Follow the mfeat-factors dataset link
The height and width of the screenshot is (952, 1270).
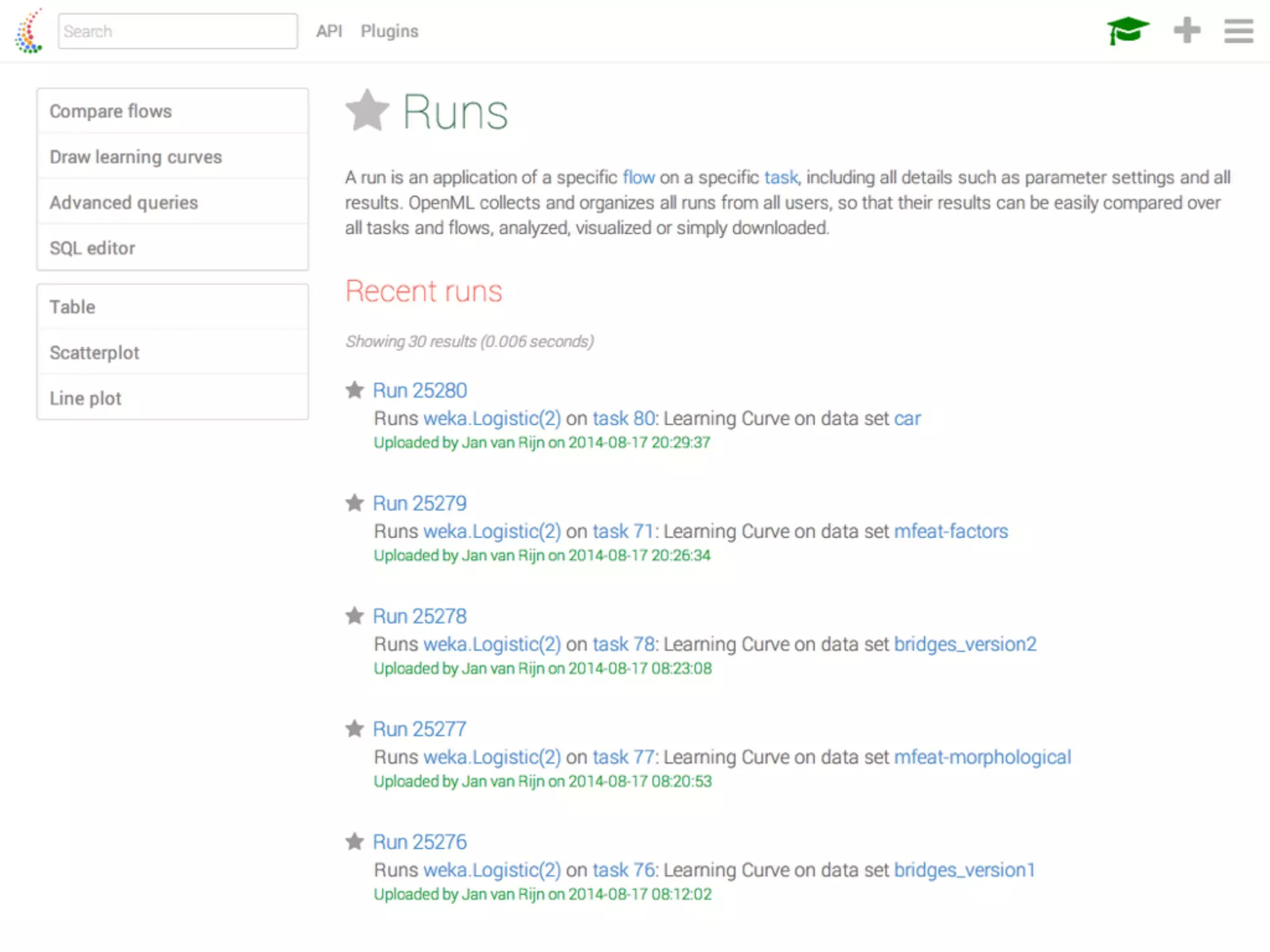point(951,531)
